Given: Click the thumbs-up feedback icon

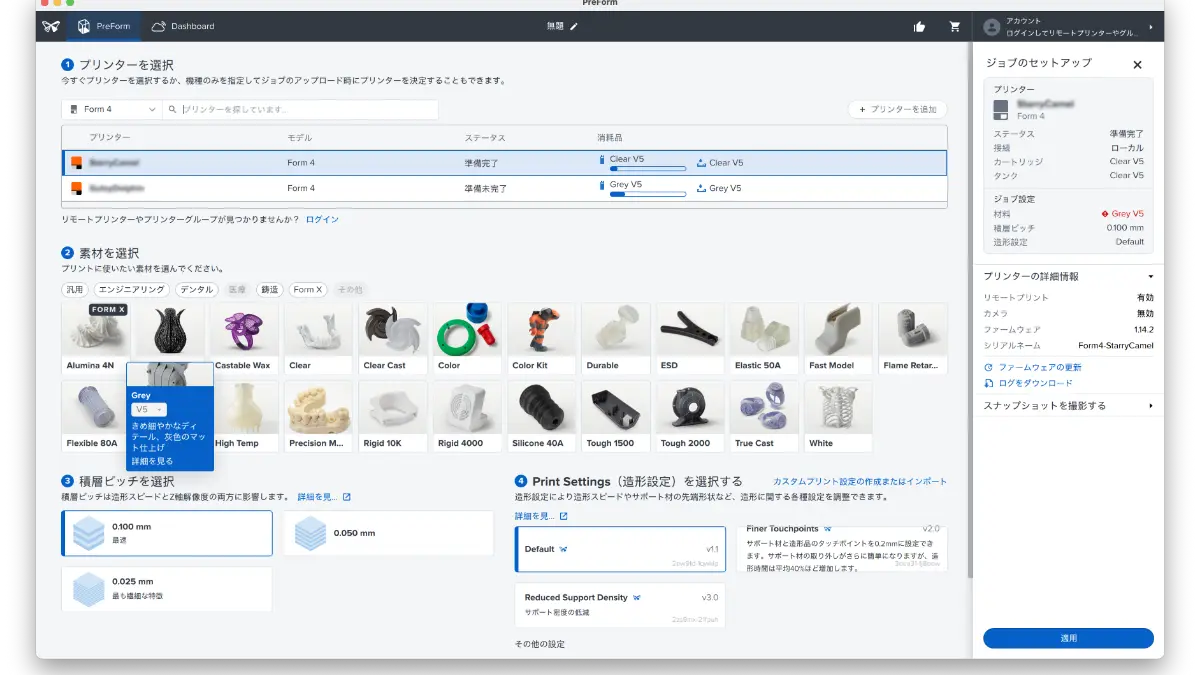Looking at the screenshot, I should click(919, 27).
